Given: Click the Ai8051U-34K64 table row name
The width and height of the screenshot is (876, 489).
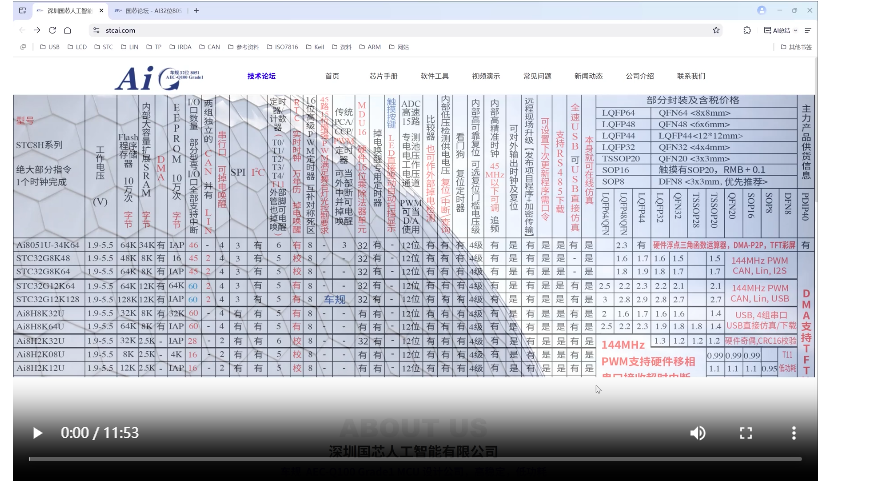Looking at the screenshot, I should click(x=47, y=245).
